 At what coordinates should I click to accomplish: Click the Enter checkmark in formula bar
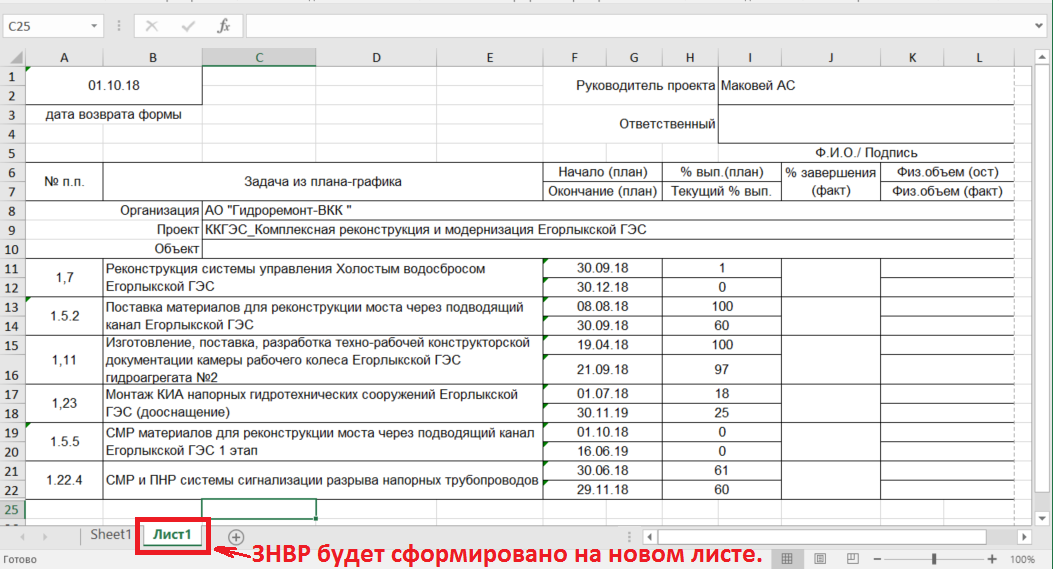point(188,26)
